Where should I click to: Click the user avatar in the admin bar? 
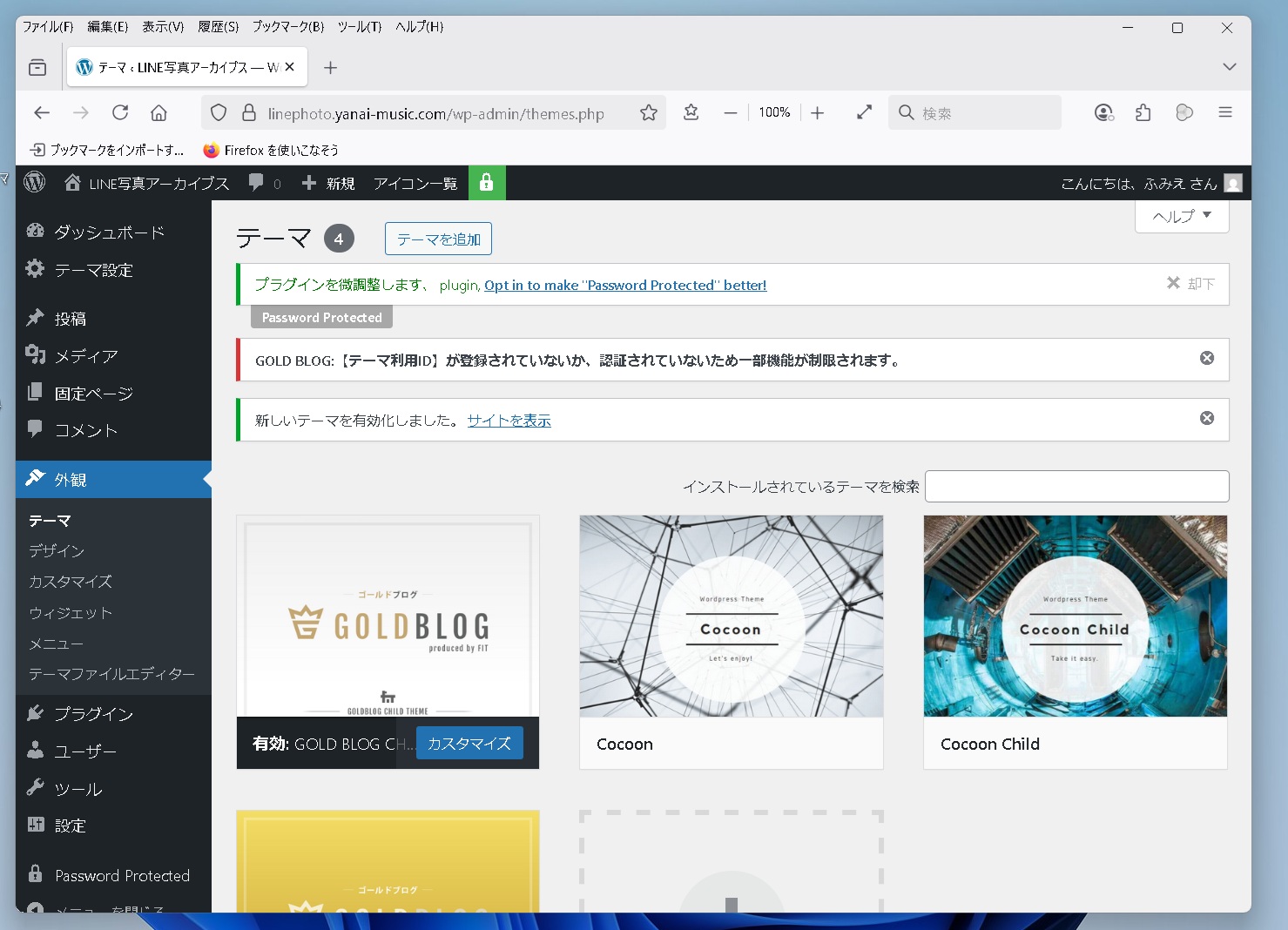1233,183
